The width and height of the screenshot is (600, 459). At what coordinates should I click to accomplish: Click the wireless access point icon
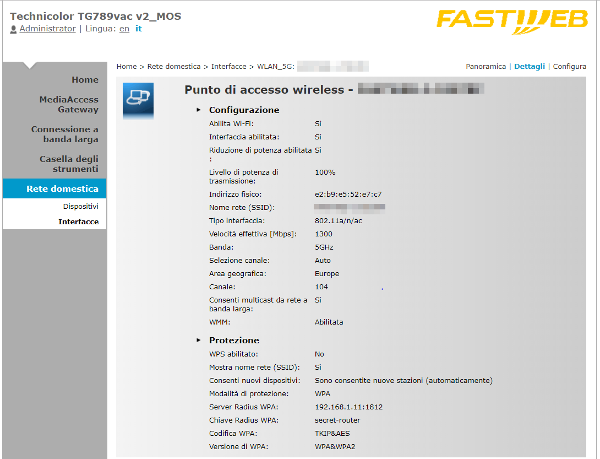click(x=137, y=99)
